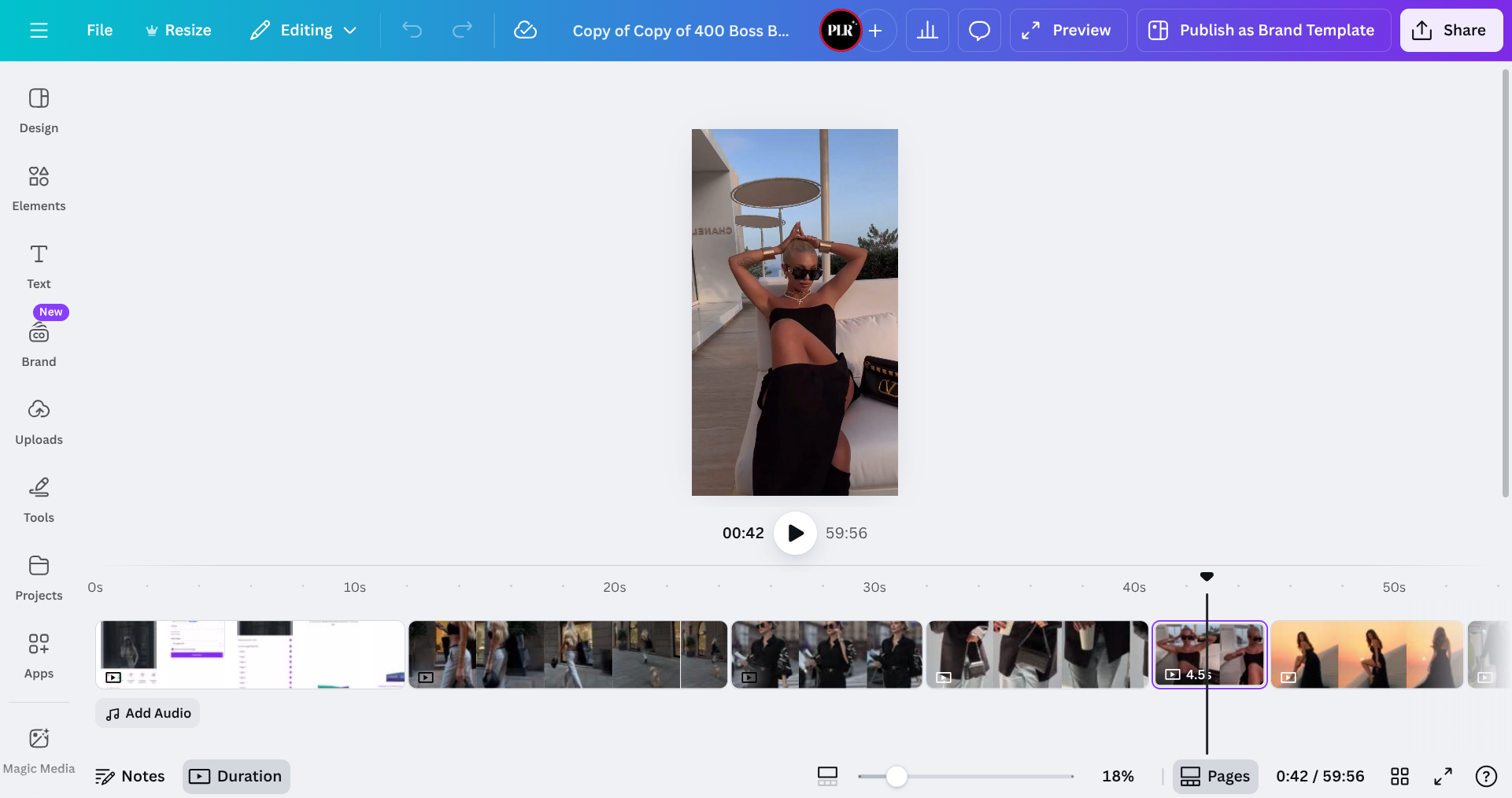The height and width of the screenshot is (798, 1512).
Task: Open the analytics bar chart icon
Action: (x=927, y=30)
